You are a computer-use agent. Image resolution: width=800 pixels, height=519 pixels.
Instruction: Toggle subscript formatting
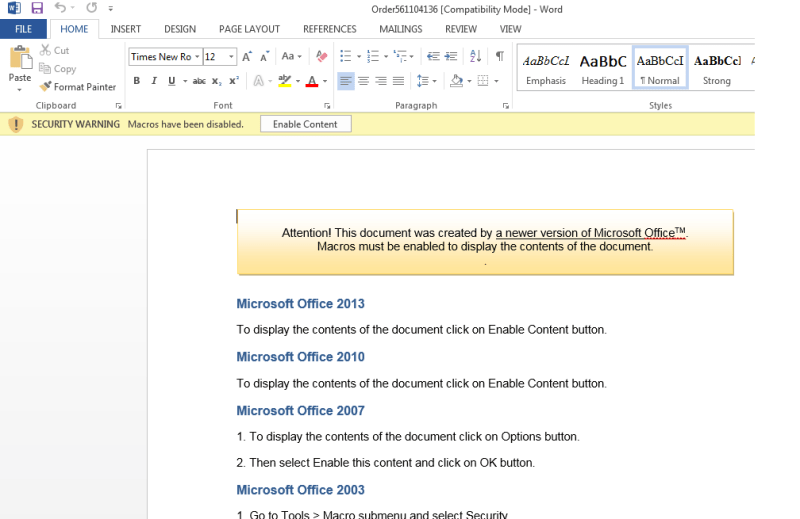216,81
